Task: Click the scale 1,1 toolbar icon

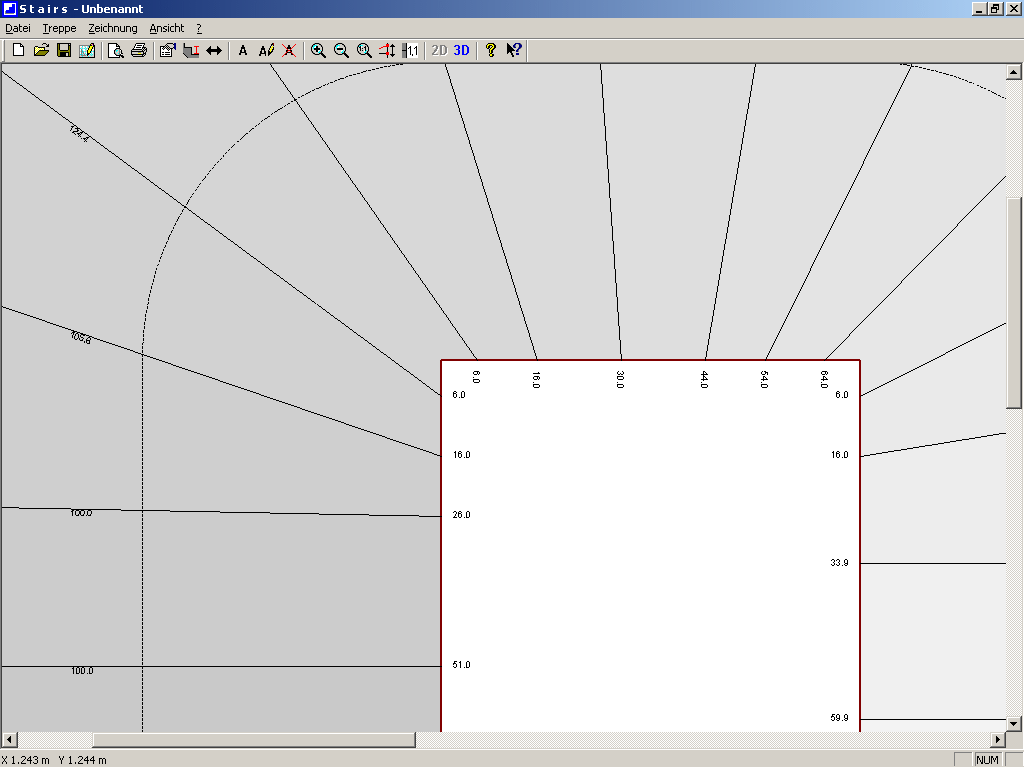Action: tap(410, 50)
